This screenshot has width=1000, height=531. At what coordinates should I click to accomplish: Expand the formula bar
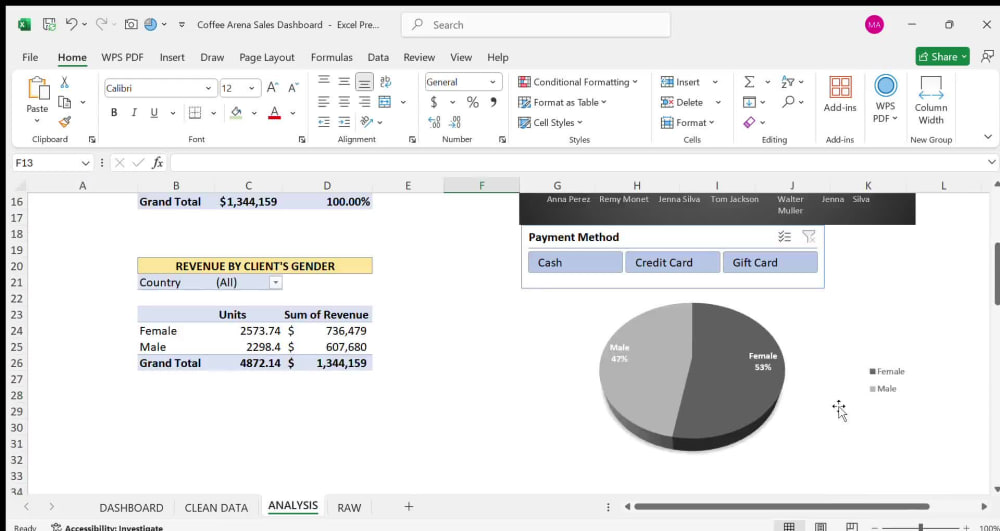tap(992, 163)
